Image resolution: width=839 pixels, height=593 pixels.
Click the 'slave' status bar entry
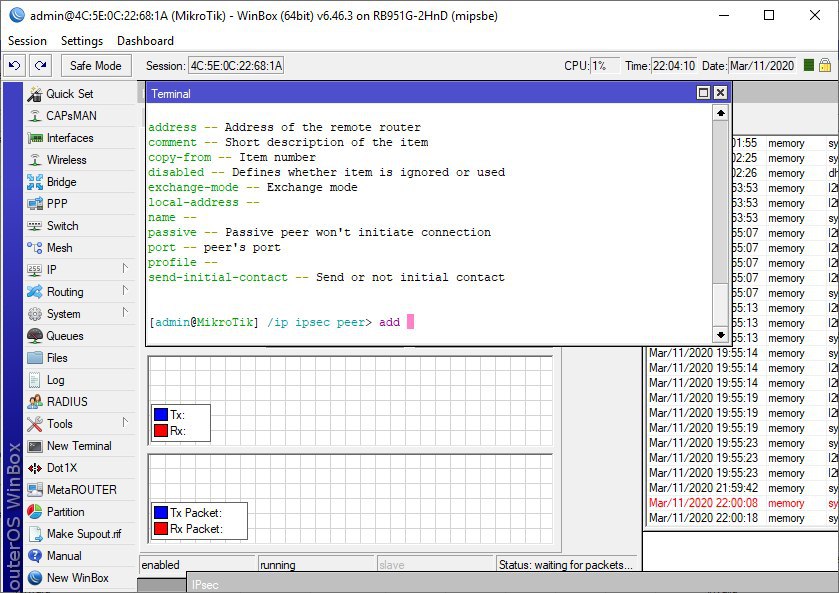click(435, 565)
